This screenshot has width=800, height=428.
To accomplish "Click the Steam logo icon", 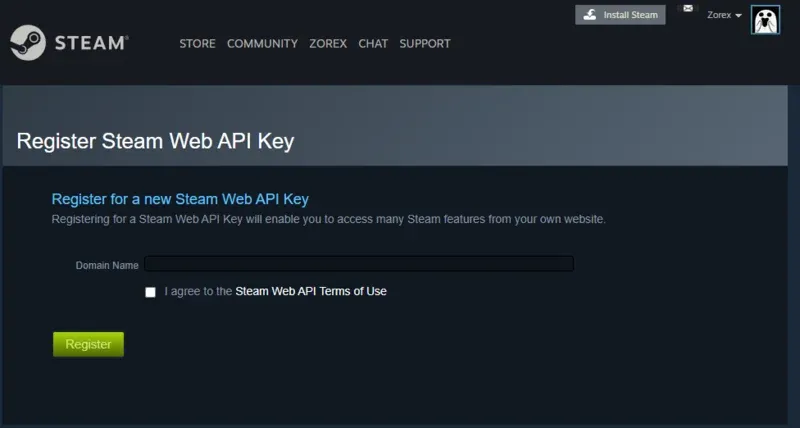I will pyautogui.click(x=28, y=43).
